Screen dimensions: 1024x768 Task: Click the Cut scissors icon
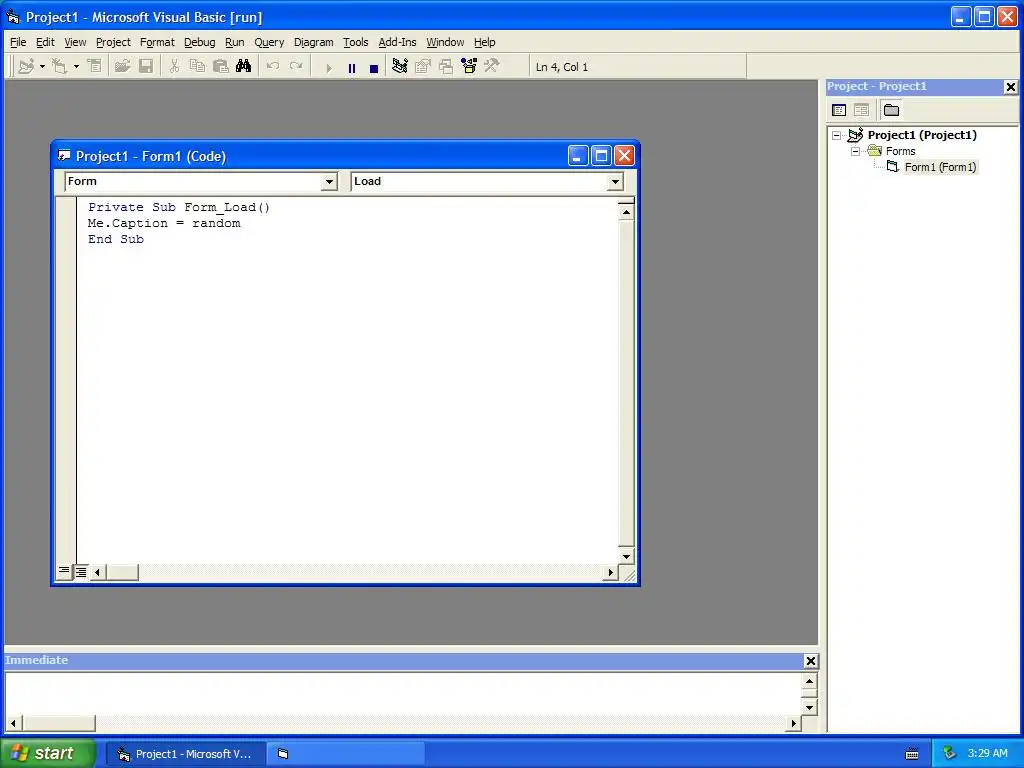pyautogui.click(x=174, y=67)
